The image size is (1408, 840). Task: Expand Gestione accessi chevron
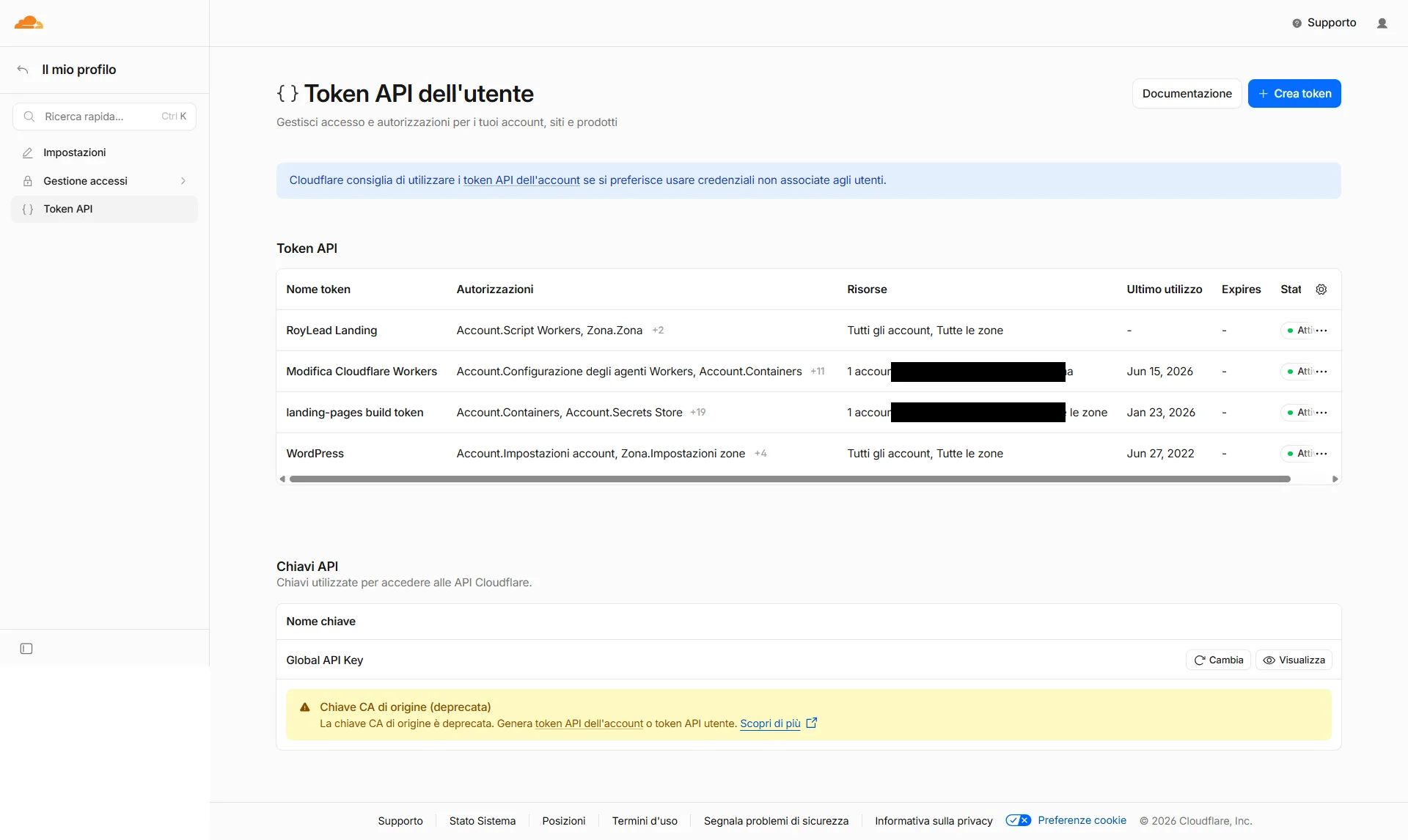pos(183,181)
